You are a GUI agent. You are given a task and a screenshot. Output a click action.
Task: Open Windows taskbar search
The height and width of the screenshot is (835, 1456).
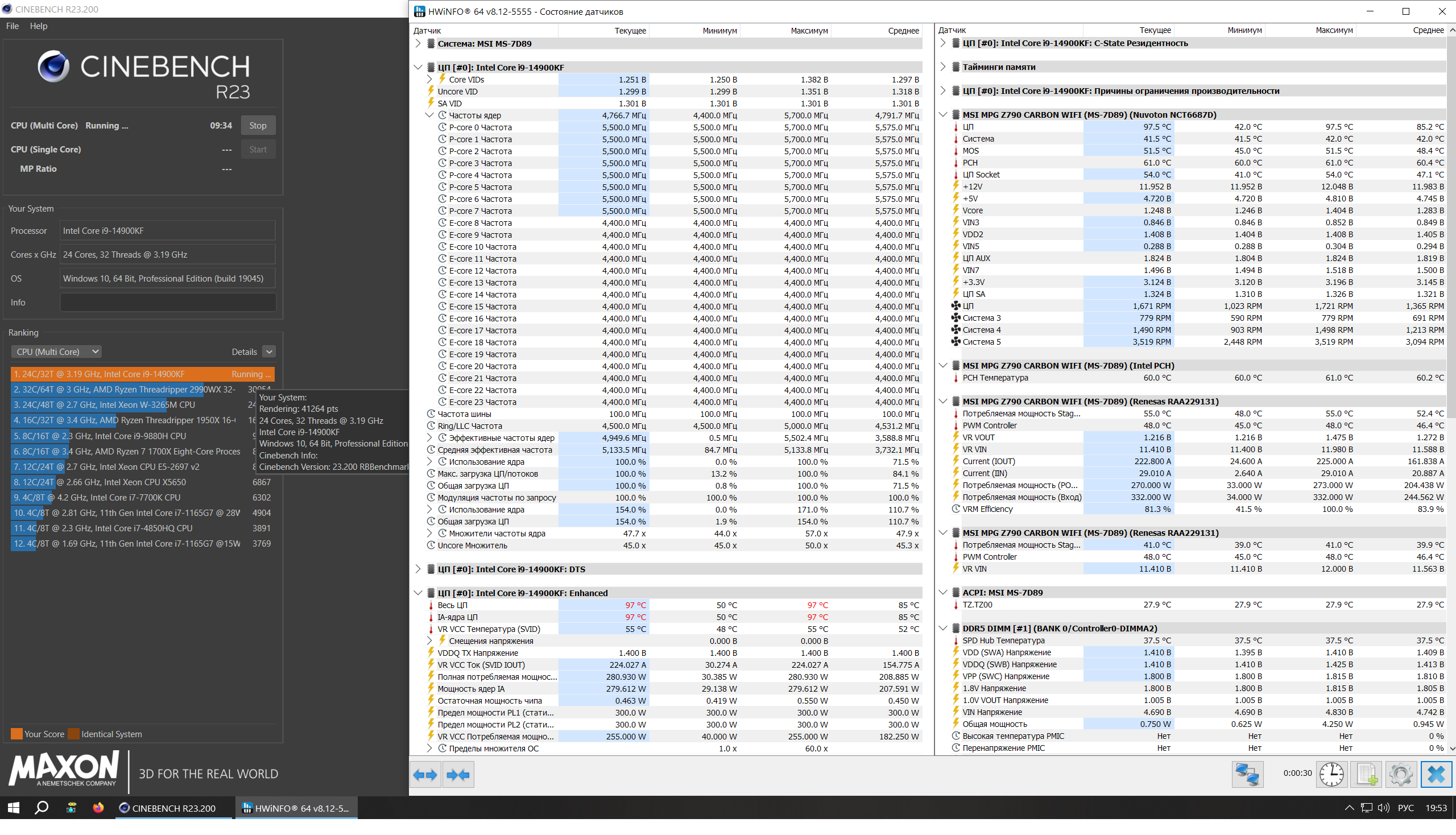pyautogui.click(x=42, y=808)
